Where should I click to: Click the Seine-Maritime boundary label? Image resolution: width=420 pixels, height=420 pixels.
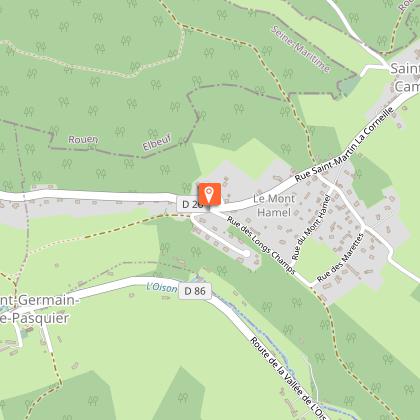point(301,49)
